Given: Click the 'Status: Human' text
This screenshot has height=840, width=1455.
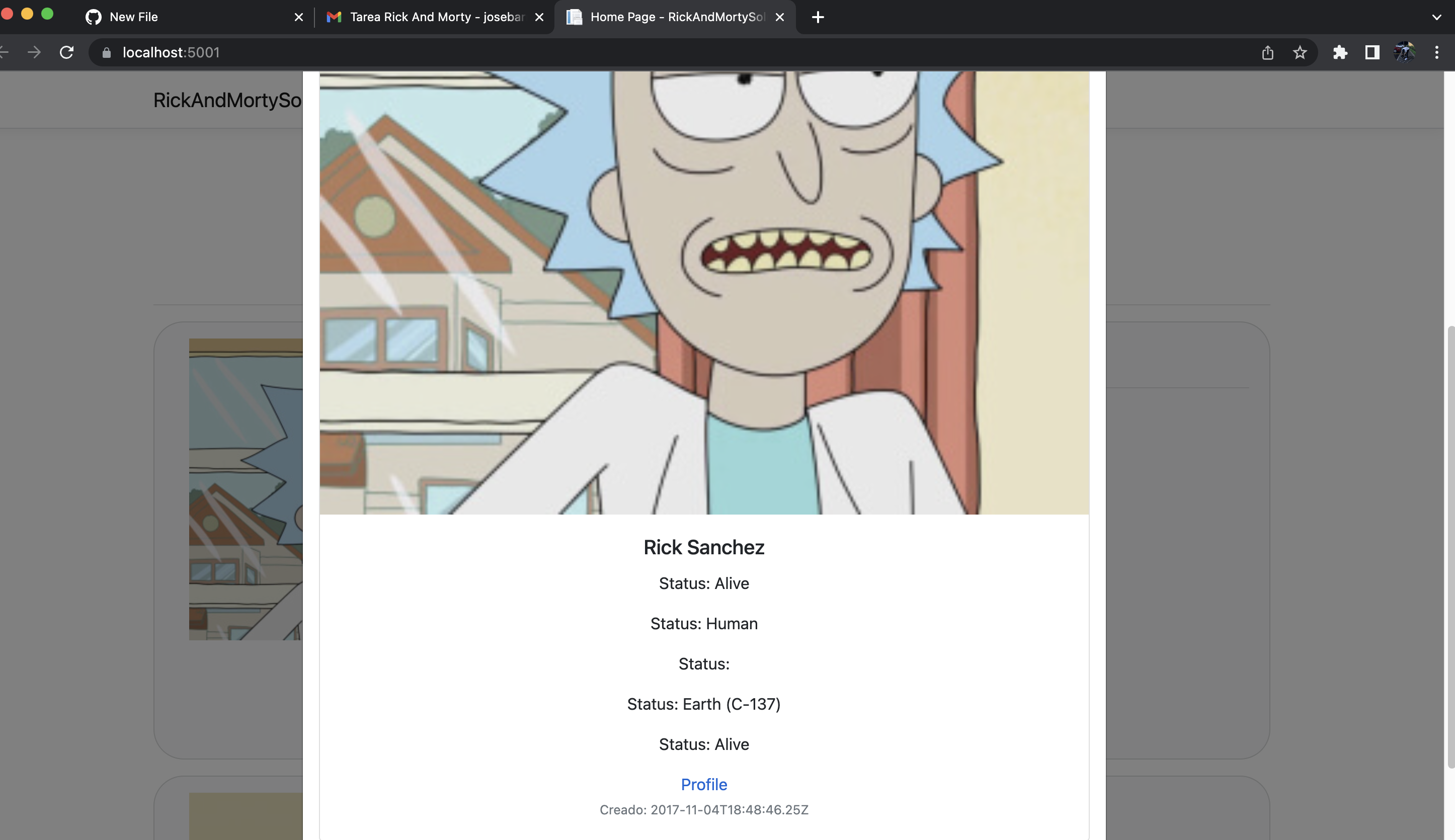Looking at the screenshot, I should (x=704, y=624).
